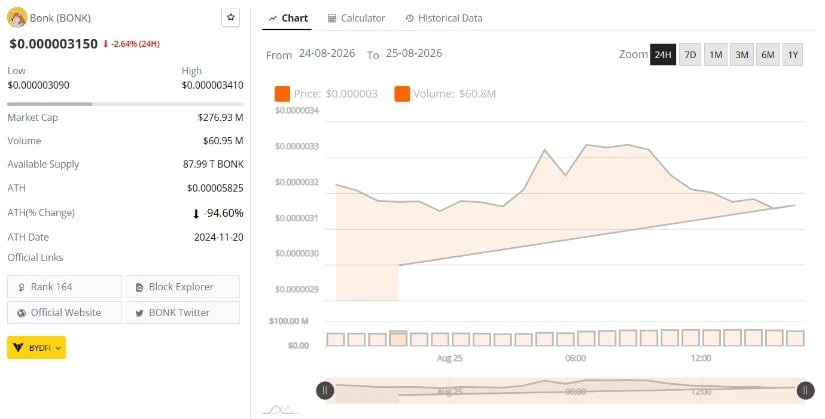Switch to the Chart tab
Image resolution: width=825 pixels, height=419 pixels.
287,18
